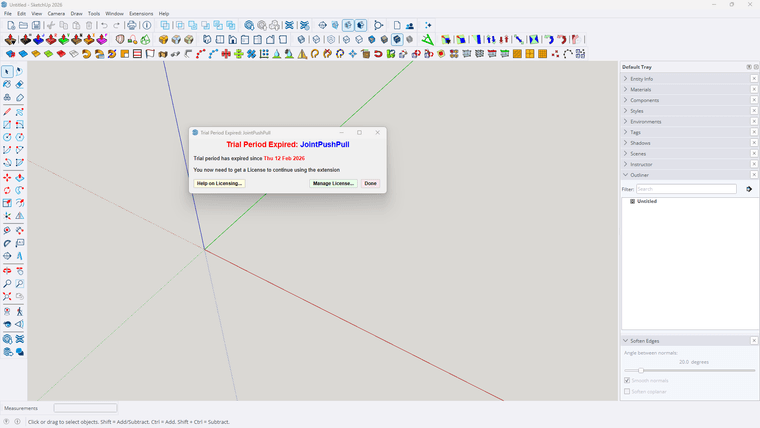Click the Outliner filter search field

click(x=686, y=189)
